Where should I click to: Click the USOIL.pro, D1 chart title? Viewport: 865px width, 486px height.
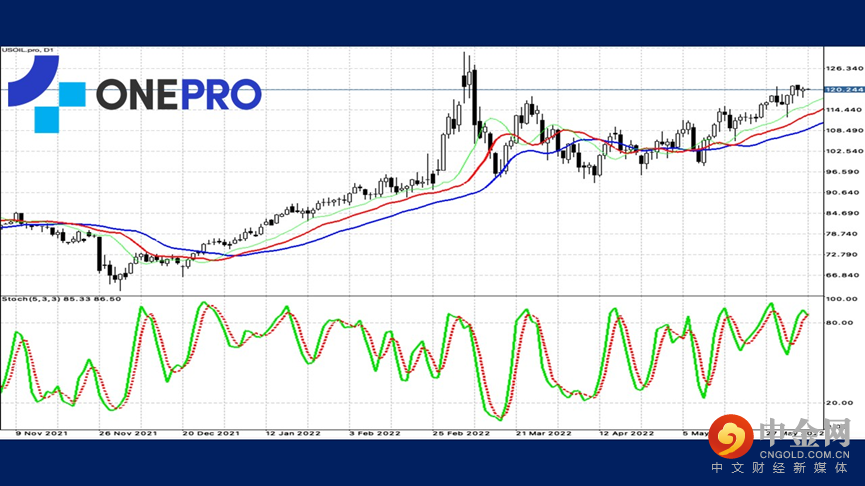point(27,50)
